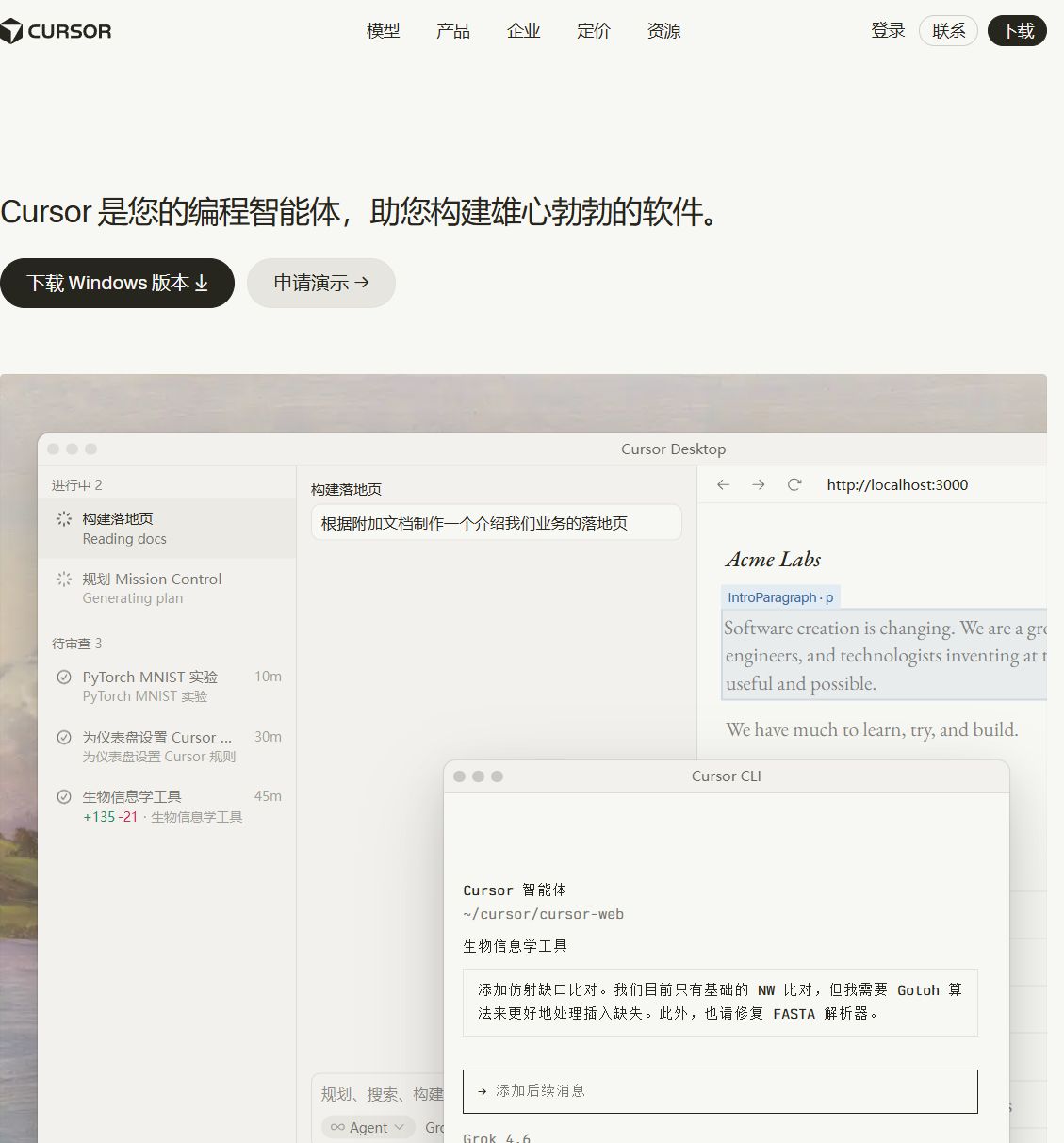Click the ~/cursor/cursor-web path text

click(543, 914)
